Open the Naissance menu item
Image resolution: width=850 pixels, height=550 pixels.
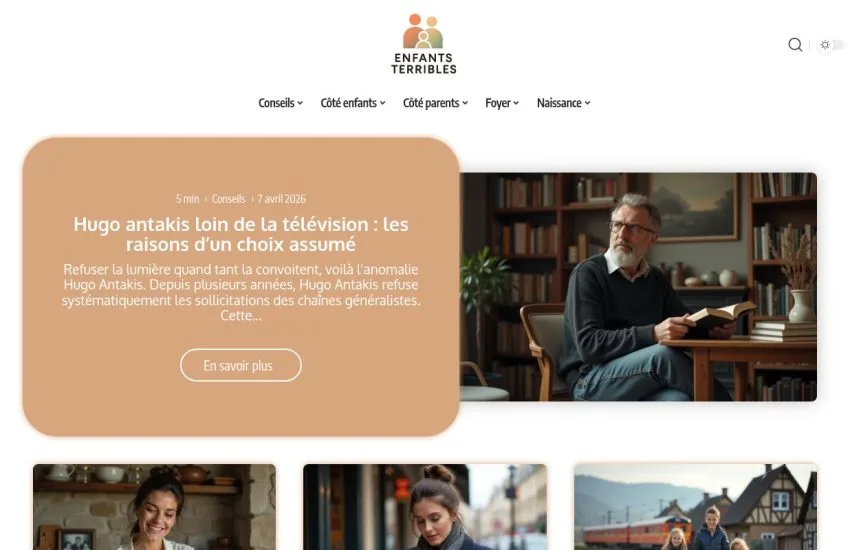pos(563,103)
